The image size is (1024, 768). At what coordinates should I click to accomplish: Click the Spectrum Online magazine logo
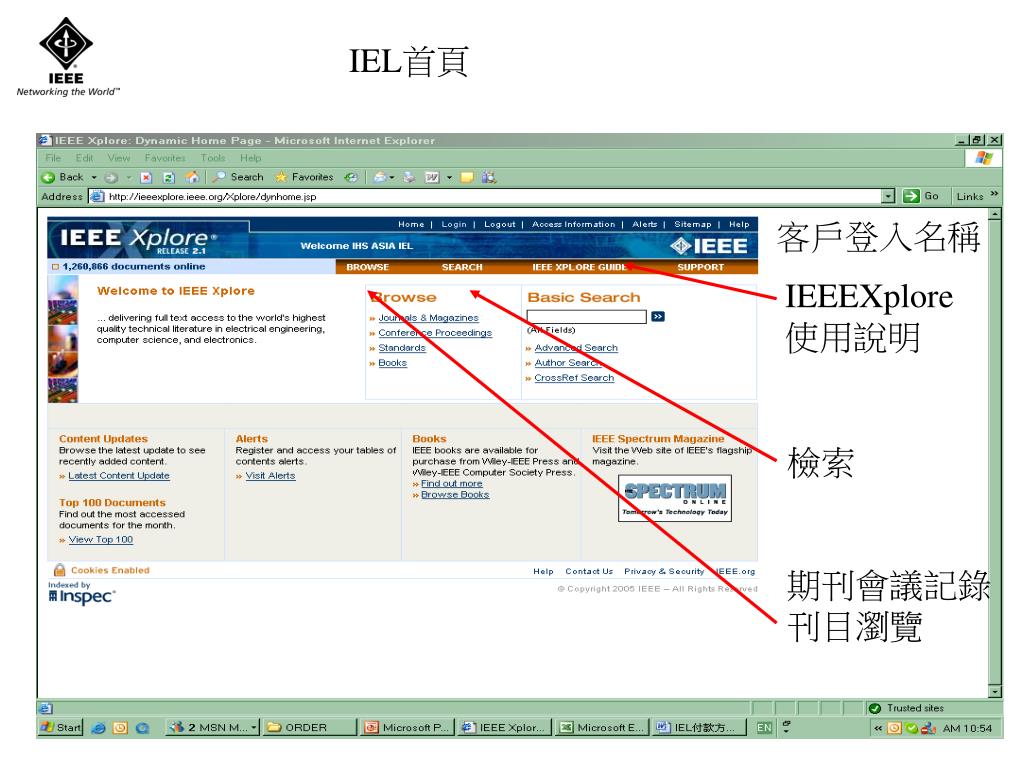pyautogui.click(x=675, y=498)
